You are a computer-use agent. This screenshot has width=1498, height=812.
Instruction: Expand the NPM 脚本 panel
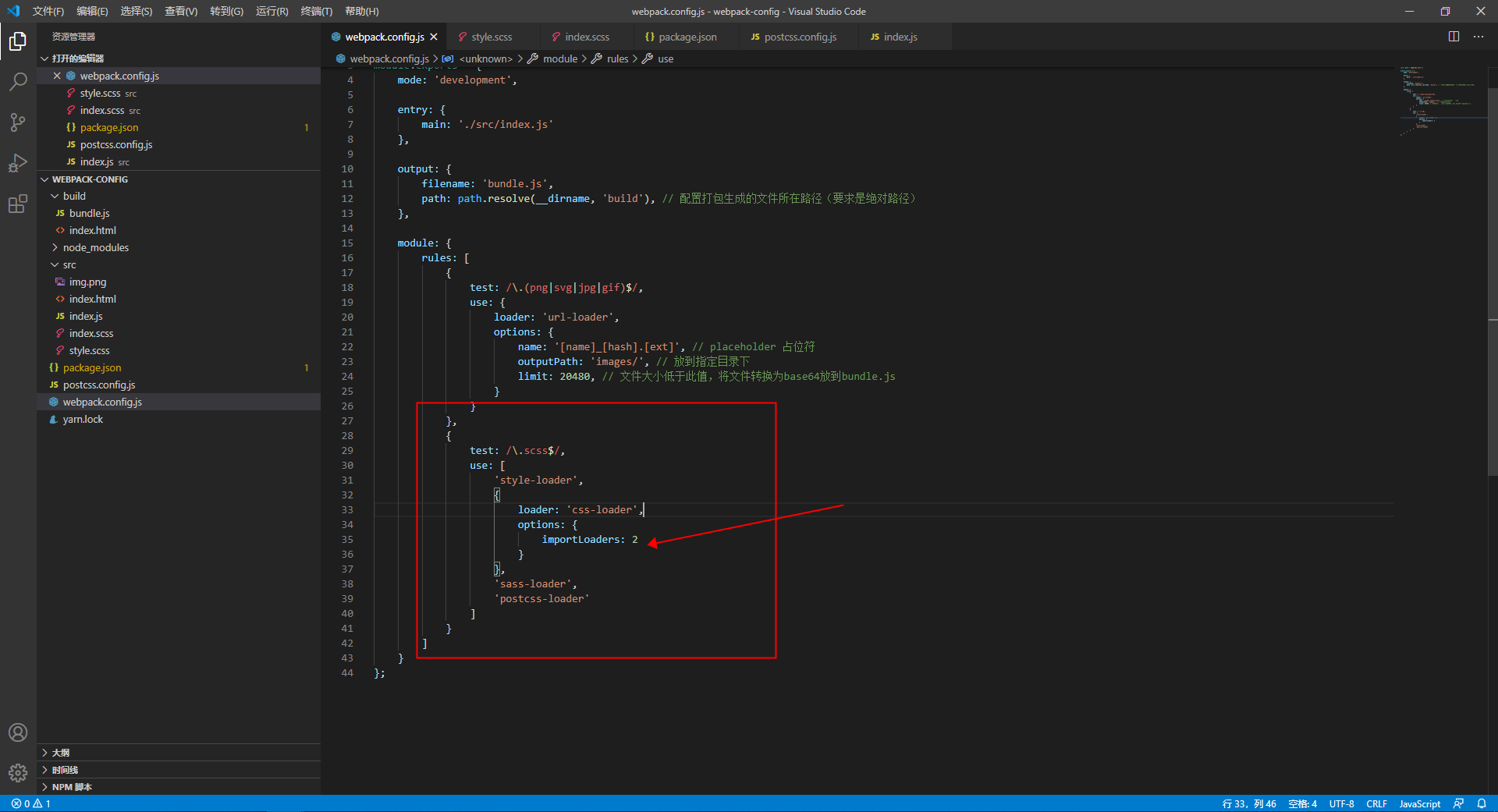coord(179,787)
